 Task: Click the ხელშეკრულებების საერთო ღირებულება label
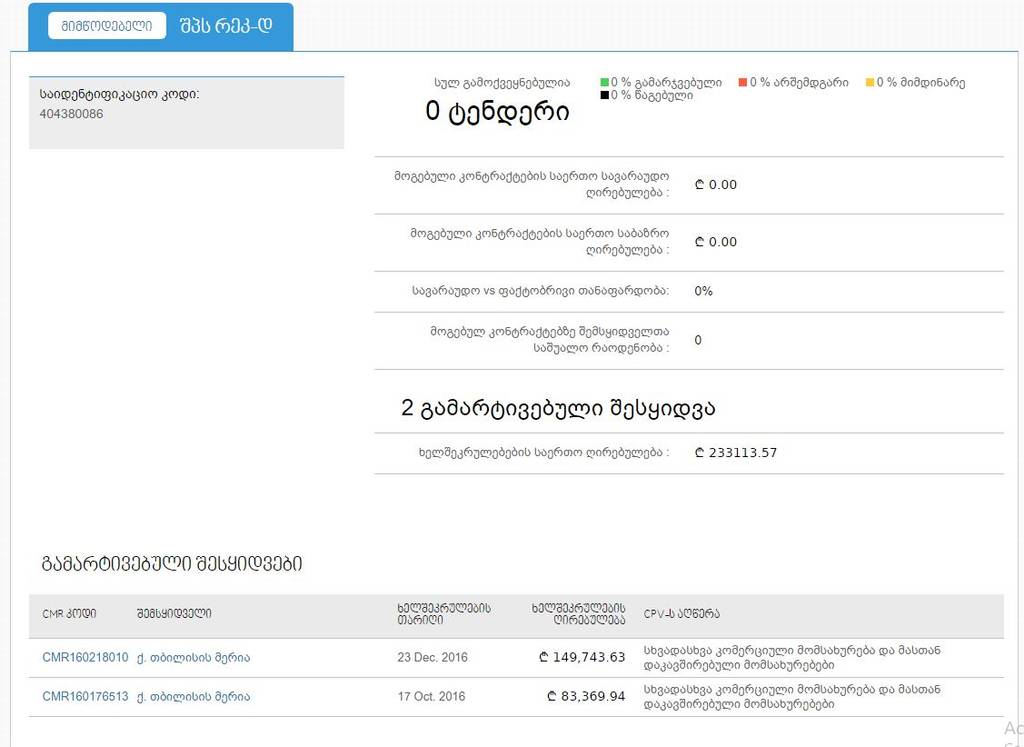point(544,453)
